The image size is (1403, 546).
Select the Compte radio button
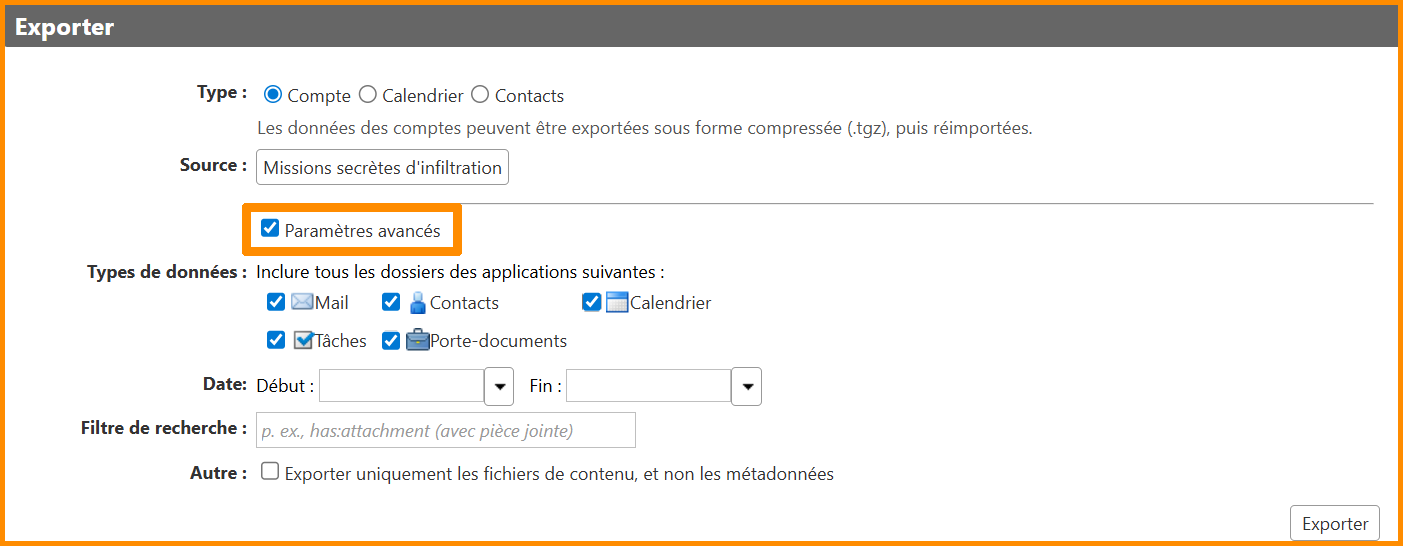coord(272,95)
